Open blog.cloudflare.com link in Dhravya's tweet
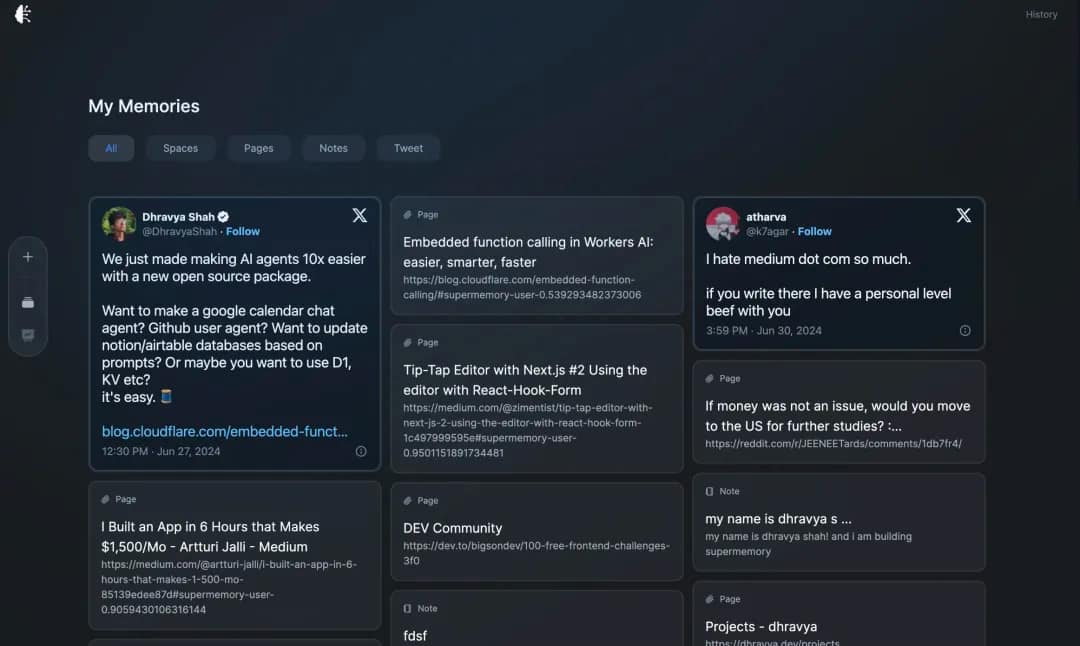Viewport: 1080px width, 646px height. (225, 431)
